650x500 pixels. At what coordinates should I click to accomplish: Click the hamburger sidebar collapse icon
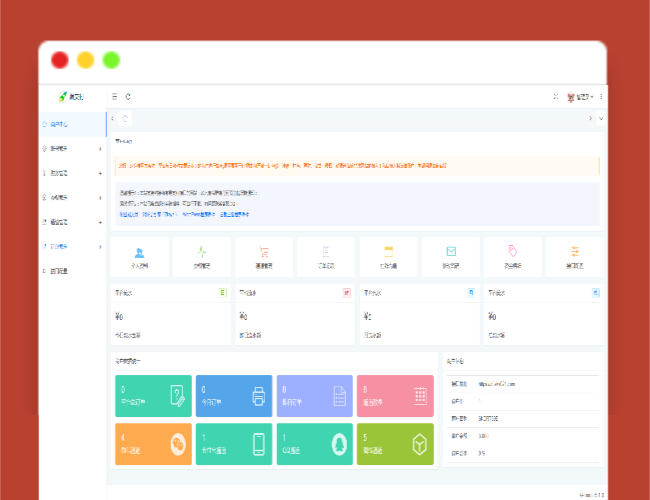click(x=114, y=97)
